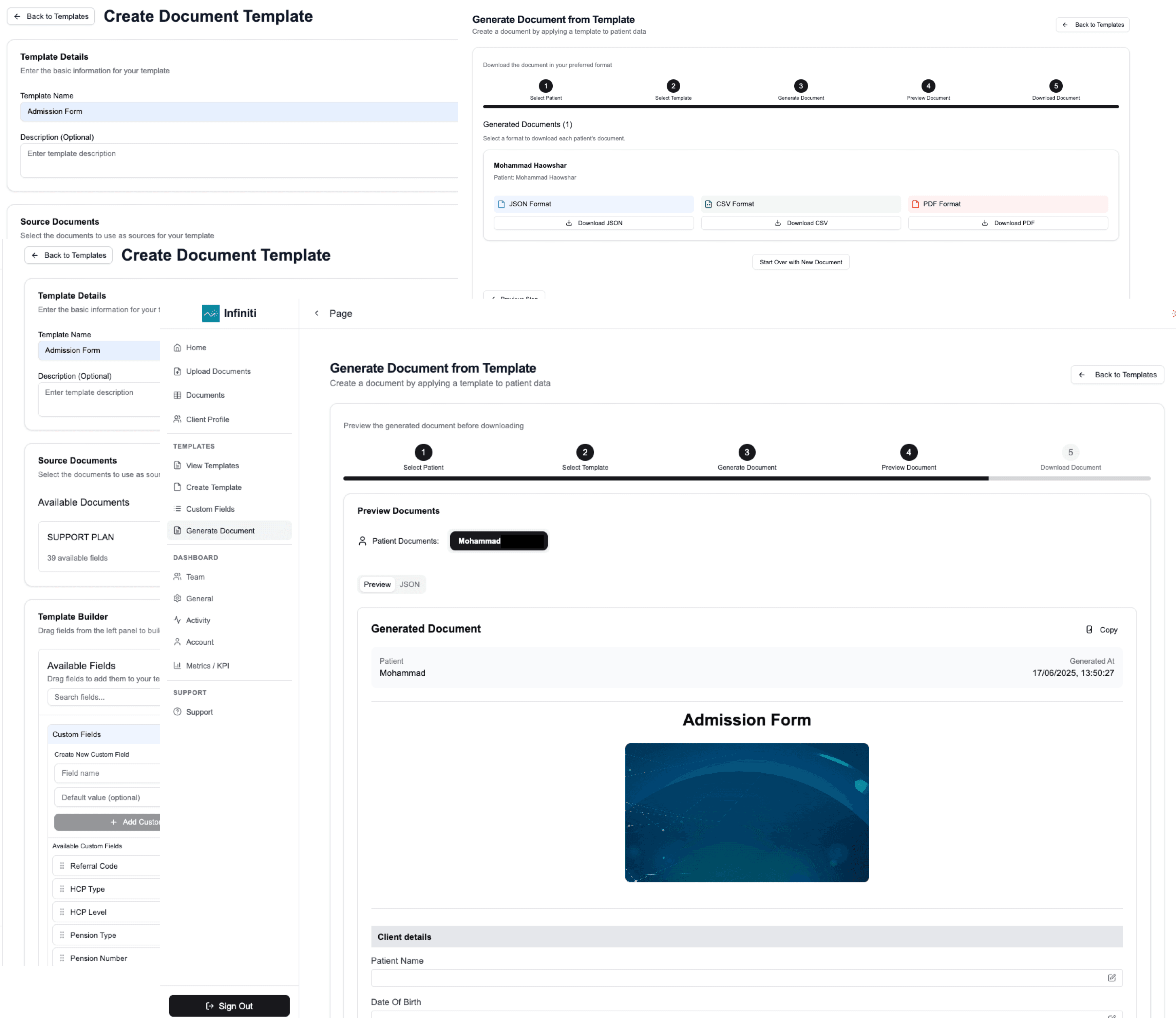
Task: Click drag handle of Pension Number field
Action: (62, 958)
